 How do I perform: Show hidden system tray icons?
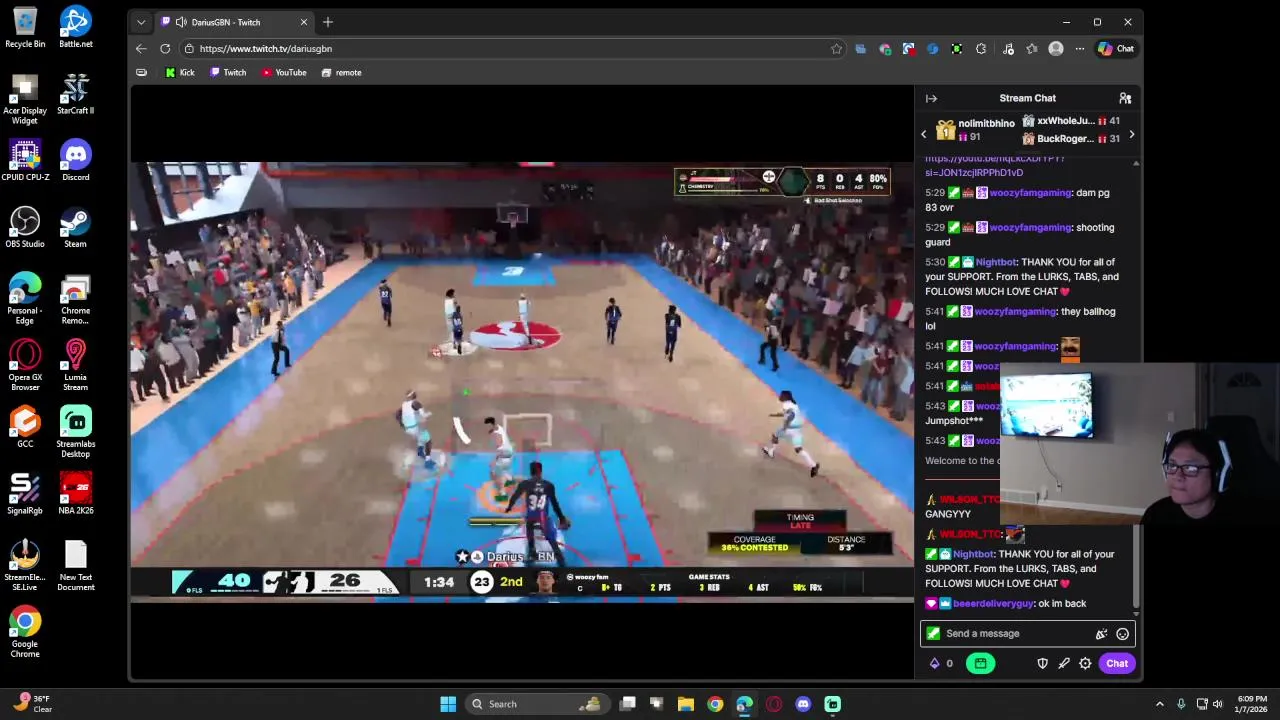(x=1160, y=704)
